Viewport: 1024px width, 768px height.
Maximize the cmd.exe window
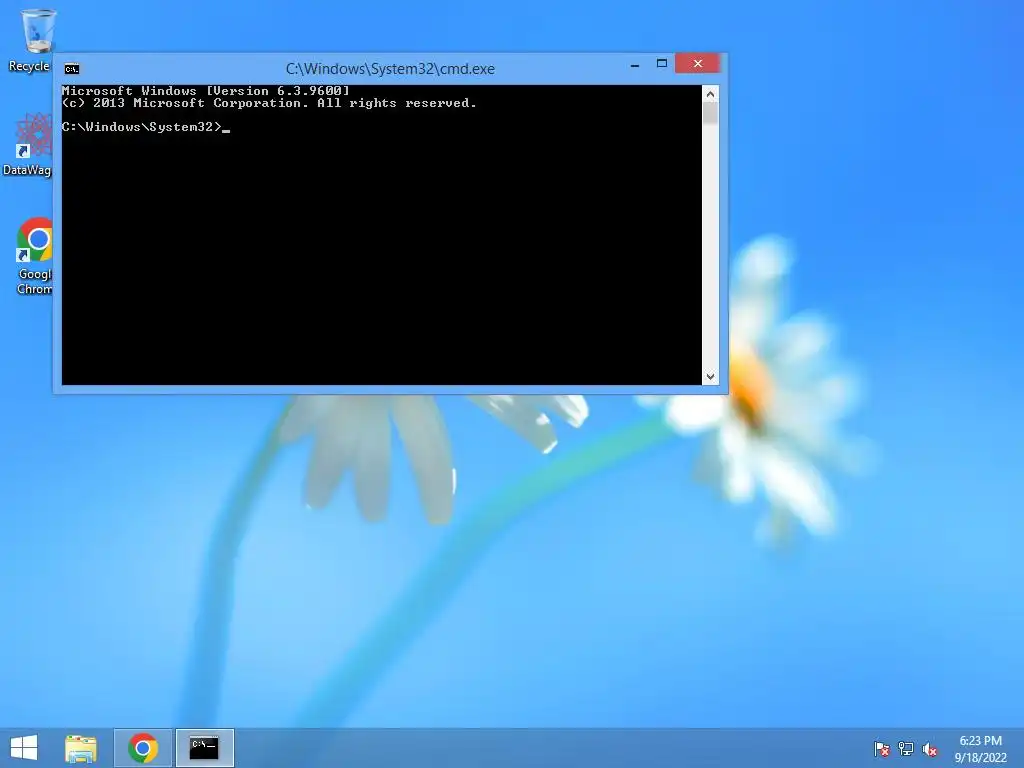(x=662, y=63)
